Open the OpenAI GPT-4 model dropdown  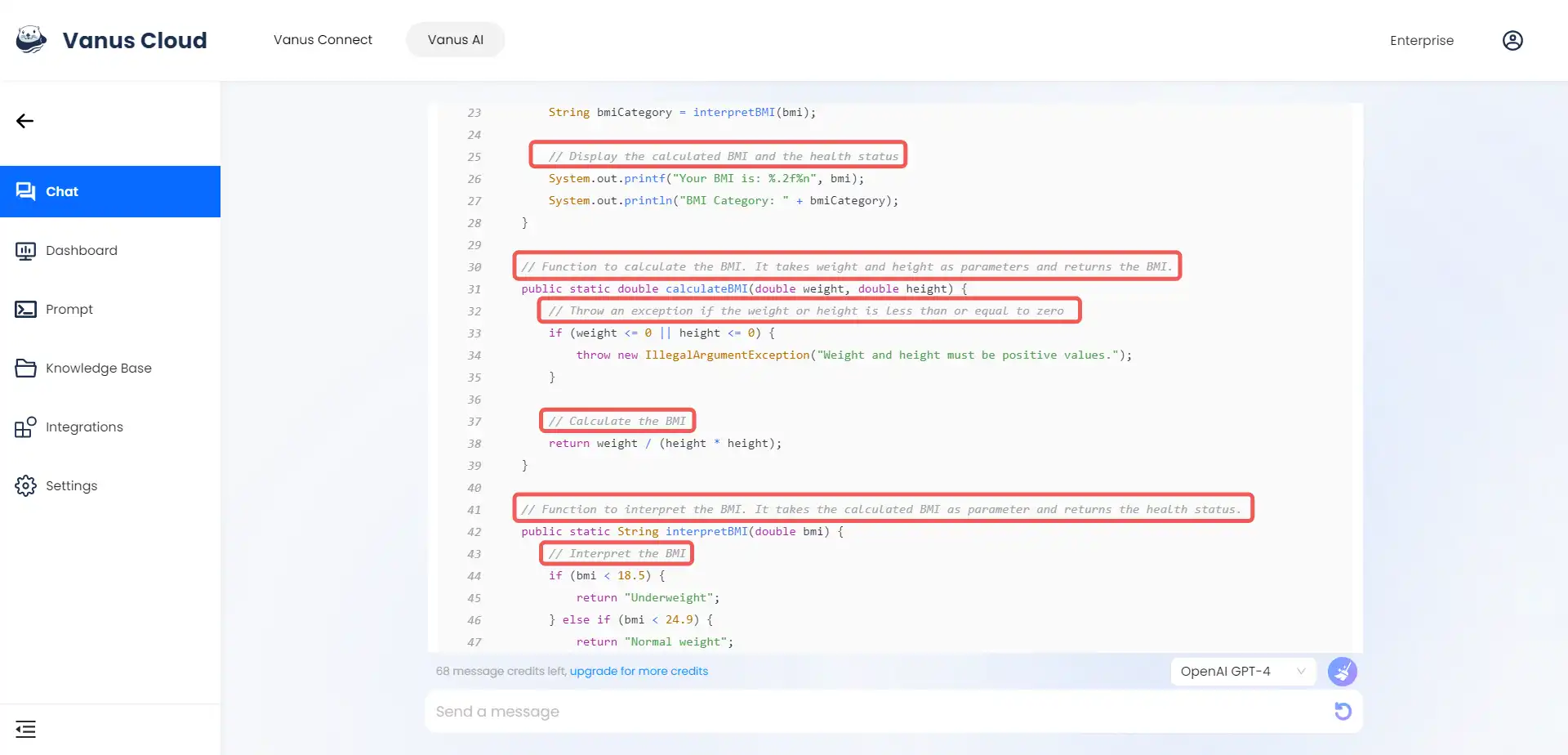(1243, 672)
